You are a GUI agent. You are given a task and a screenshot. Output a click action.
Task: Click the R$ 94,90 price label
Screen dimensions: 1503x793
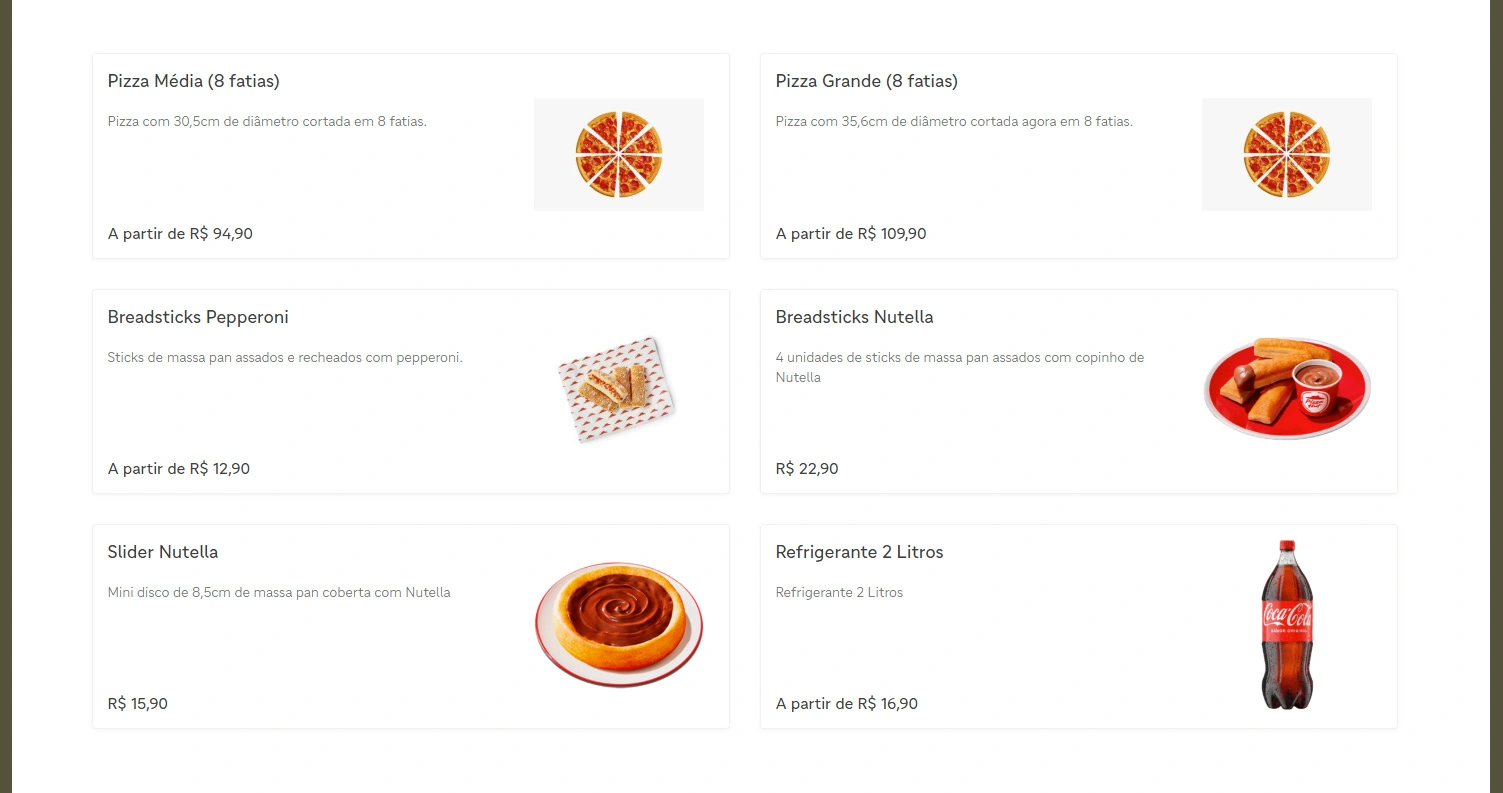point(180,234)
